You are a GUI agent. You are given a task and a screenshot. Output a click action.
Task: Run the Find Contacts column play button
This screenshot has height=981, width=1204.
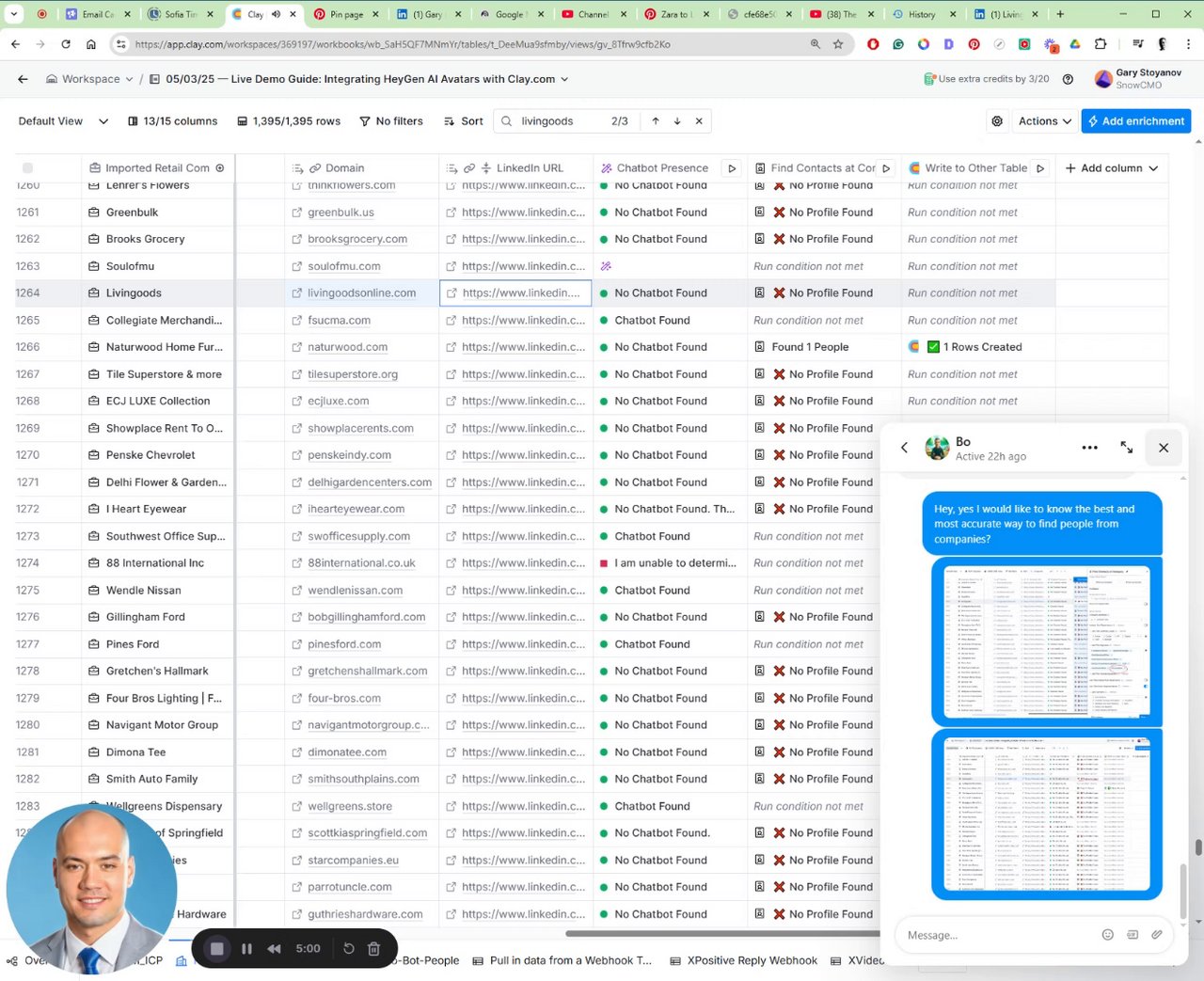coord(886,168)
